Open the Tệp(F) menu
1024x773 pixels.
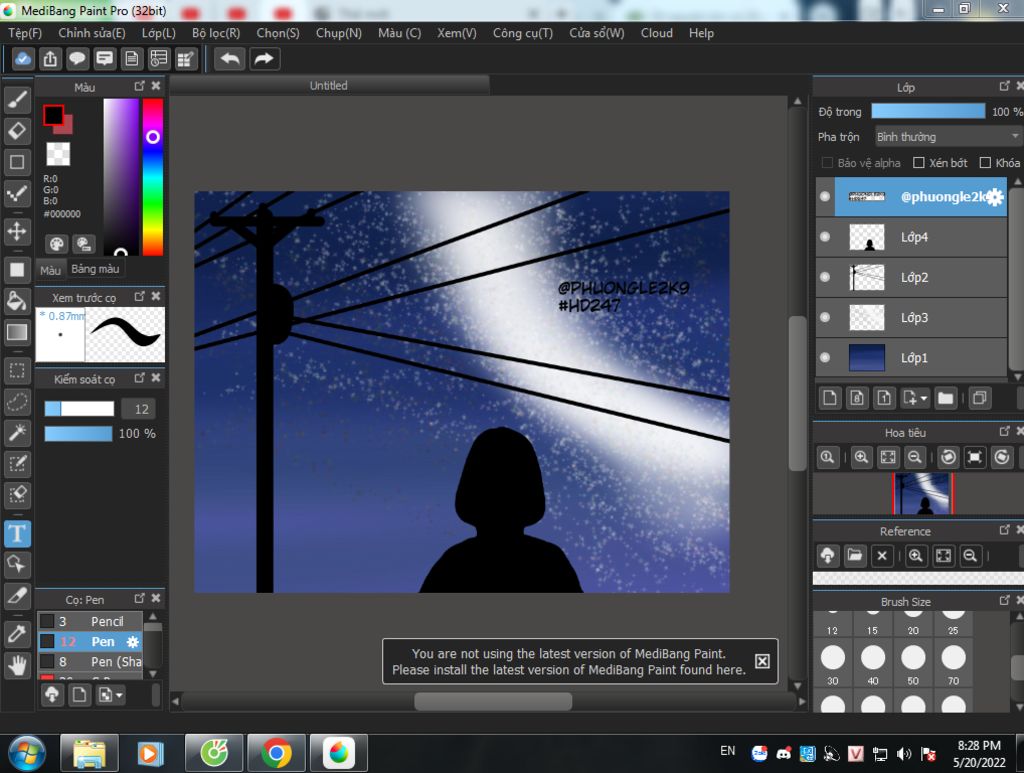(25, 33)
